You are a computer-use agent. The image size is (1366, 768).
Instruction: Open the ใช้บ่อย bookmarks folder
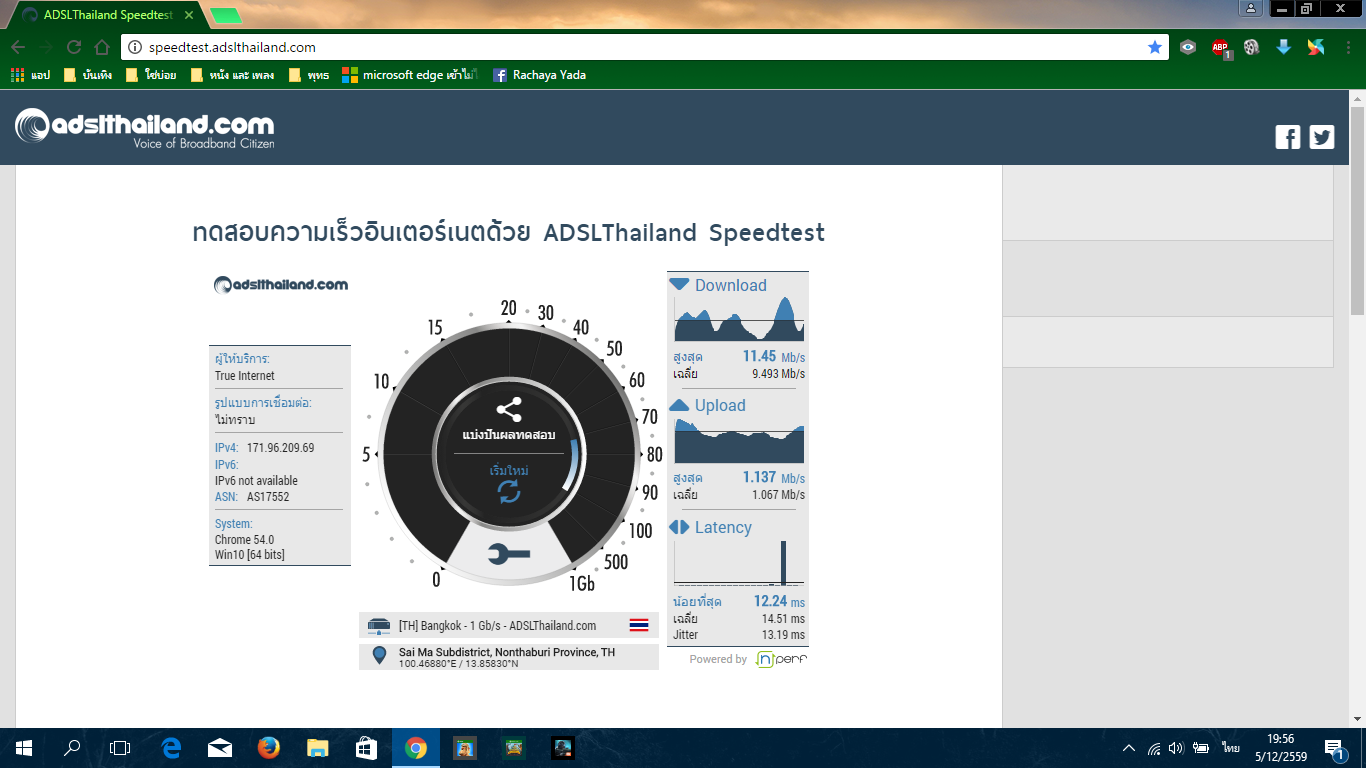click(151, 75)
